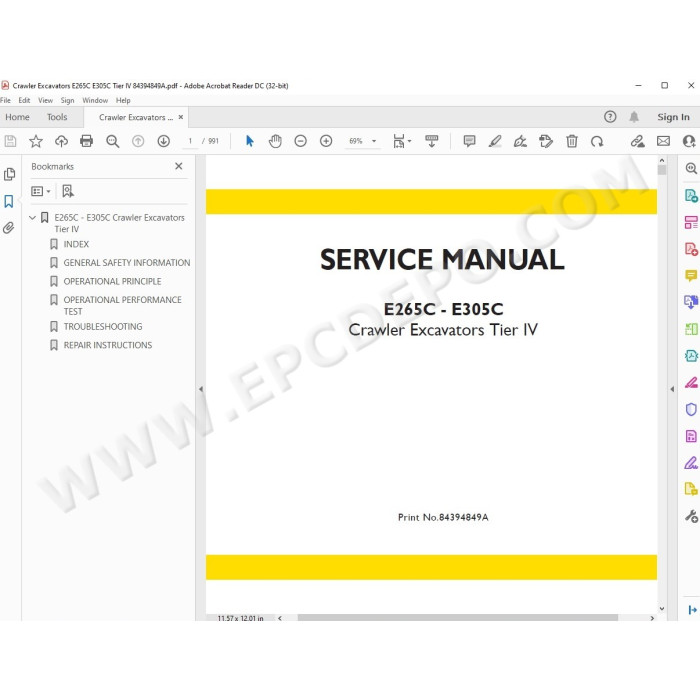Open fit page options tool
This screenshot has height=700, width=700.
point(401,142)
